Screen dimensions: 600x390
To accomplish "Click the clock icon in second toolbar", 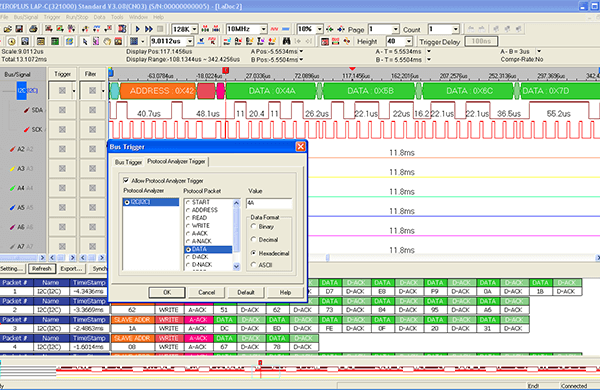I will [11, 41].
